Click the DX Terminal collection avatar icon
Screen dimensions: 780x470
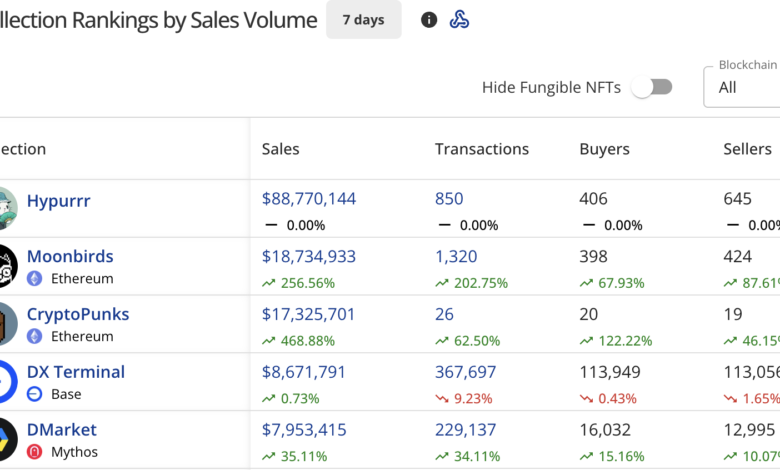6,382
